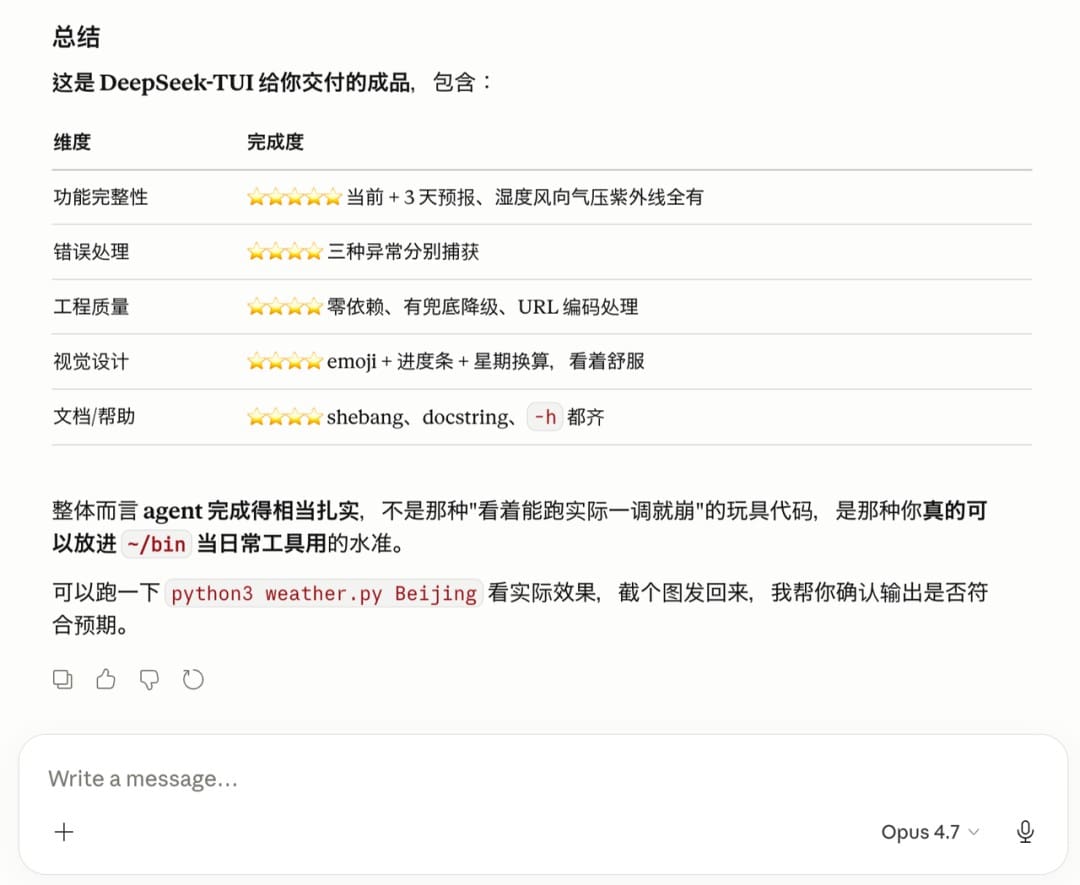This screenshot has width=1080, height=885.
Task: Open attachments with the plus icon
Action: pos(64,832)
